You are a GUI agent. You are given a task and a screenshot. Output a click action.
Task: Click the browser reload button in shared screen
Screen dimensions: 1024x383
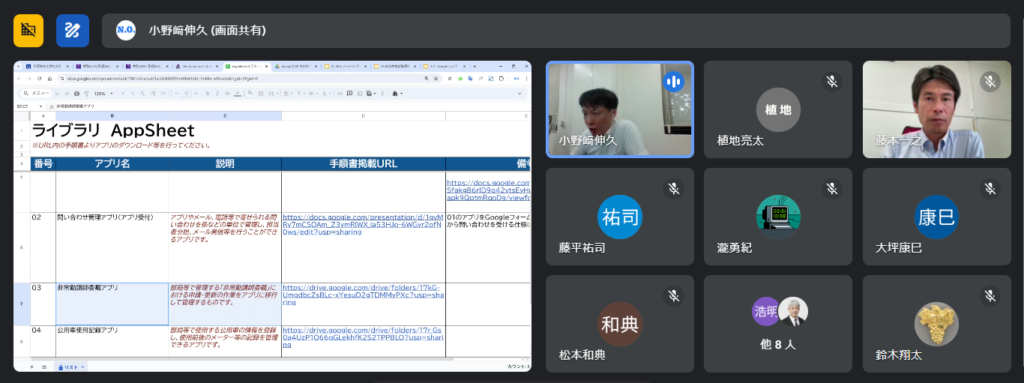click(x=40, y=78)
